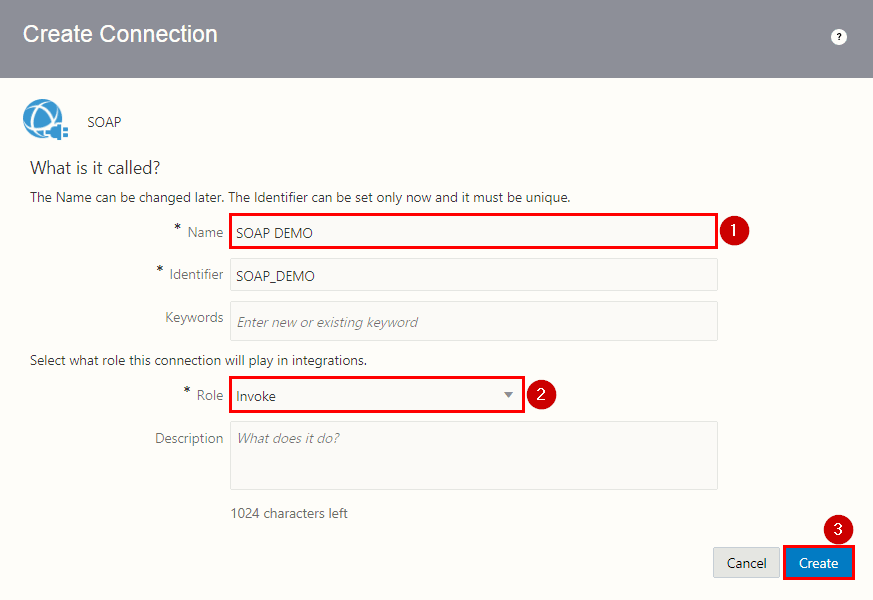Viewport: 873px width, 600px height.
Task: Click the Identifier field label
Action: tap(196, 274)
